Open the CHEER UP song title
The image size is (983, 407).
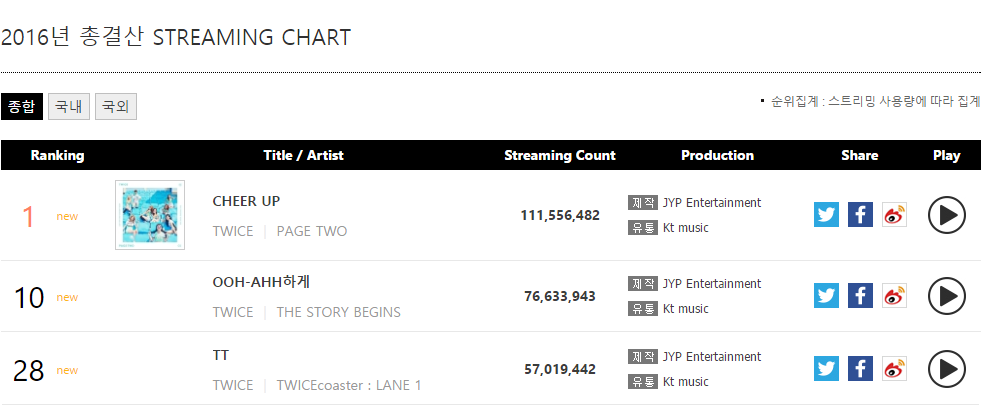(246, 201)
